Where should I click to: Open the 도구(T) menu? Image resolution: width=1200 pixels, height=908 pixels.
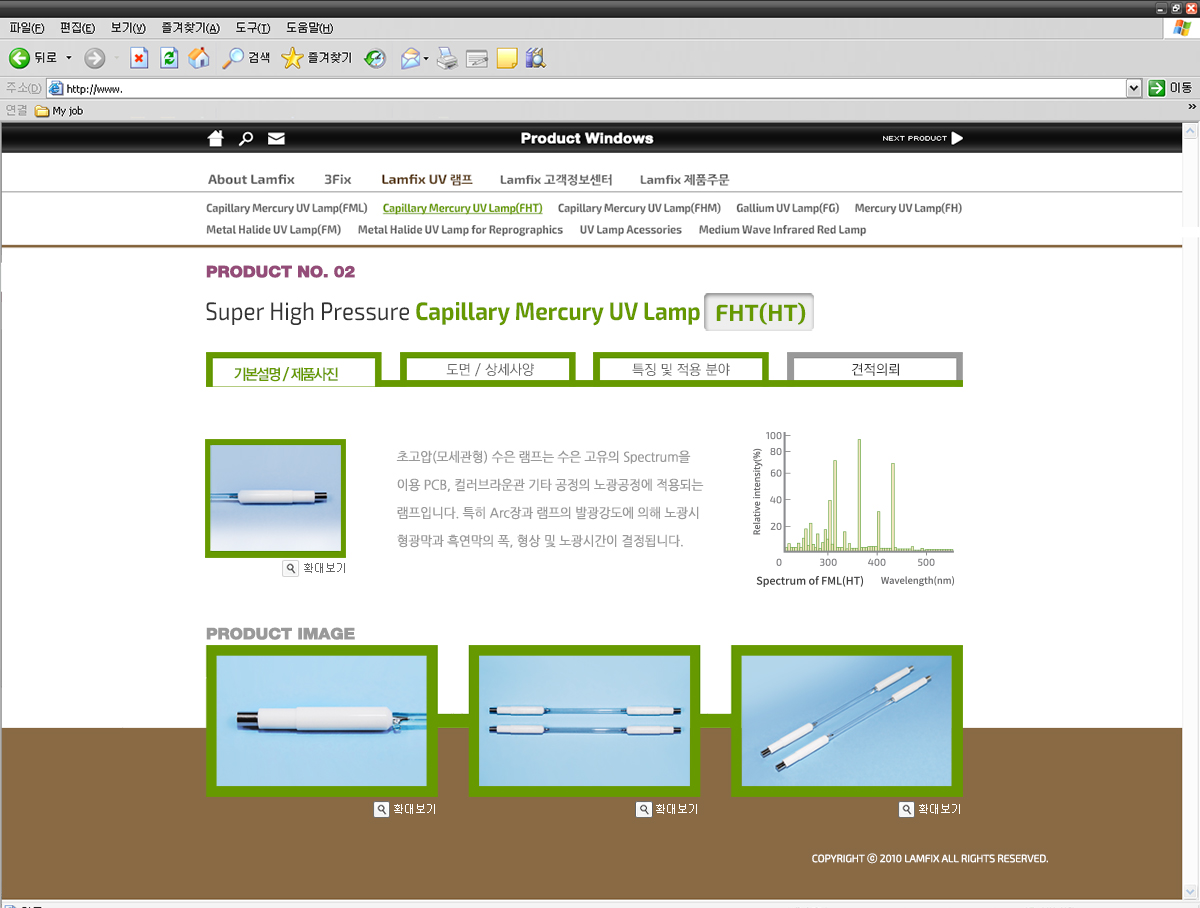point(254,28)
